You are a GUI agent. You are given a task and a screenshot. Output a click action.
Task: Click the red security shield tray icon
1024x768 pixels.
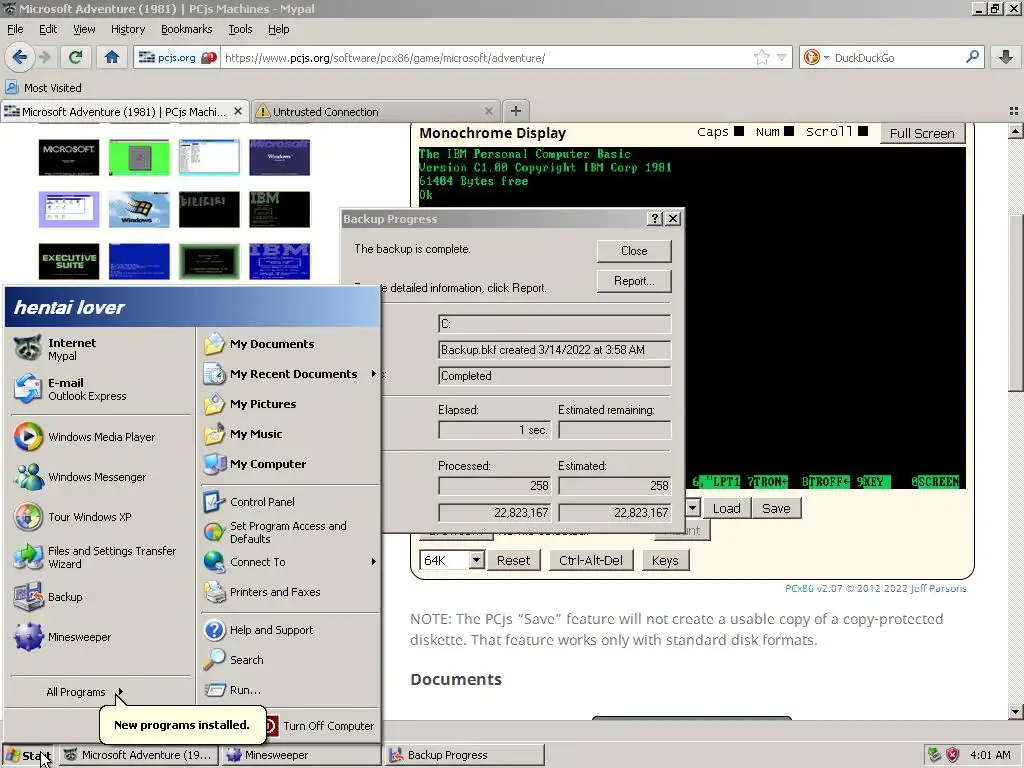953,756
